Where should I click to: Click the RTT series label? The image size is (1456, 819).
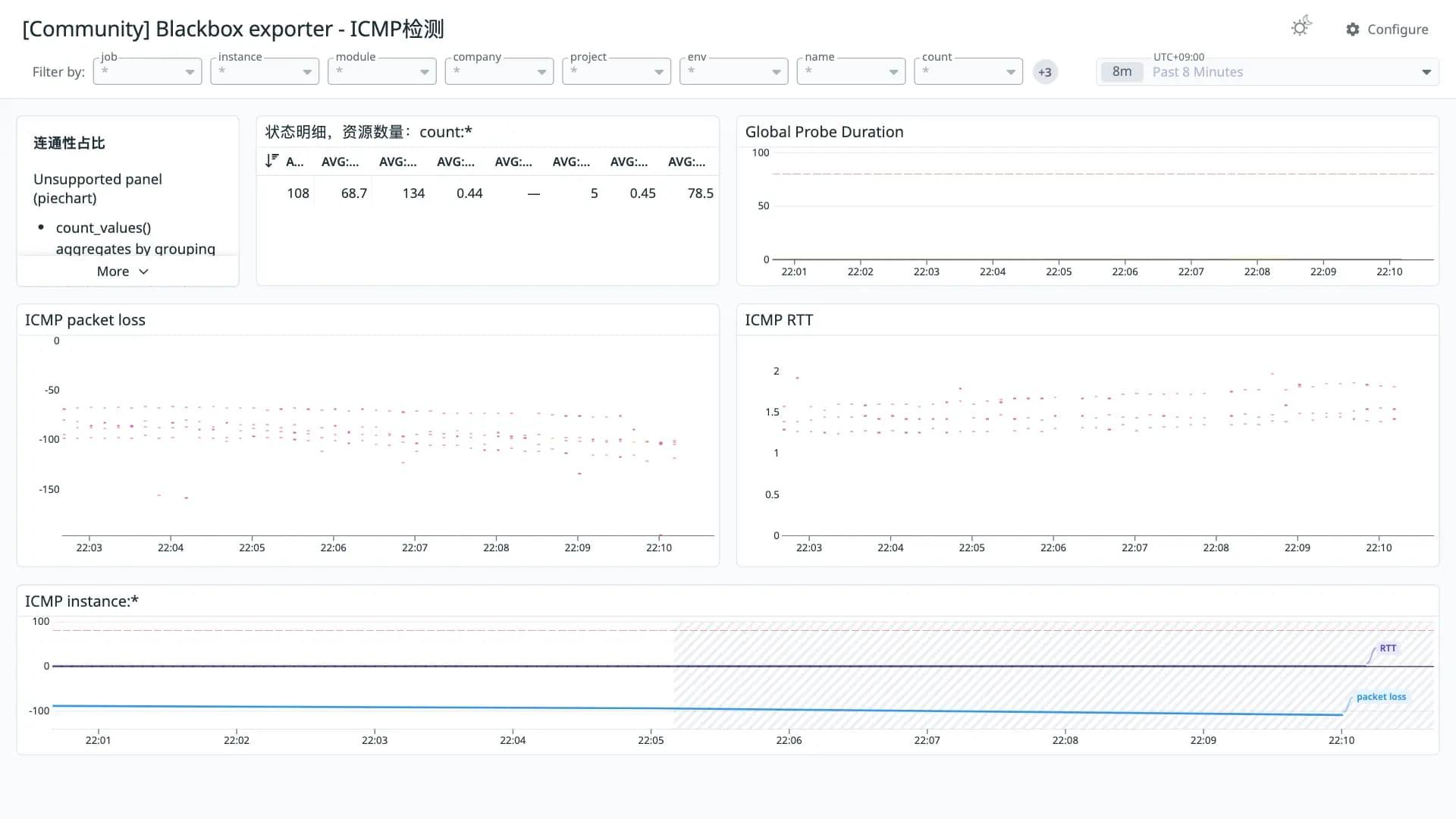pos(1388,648)
